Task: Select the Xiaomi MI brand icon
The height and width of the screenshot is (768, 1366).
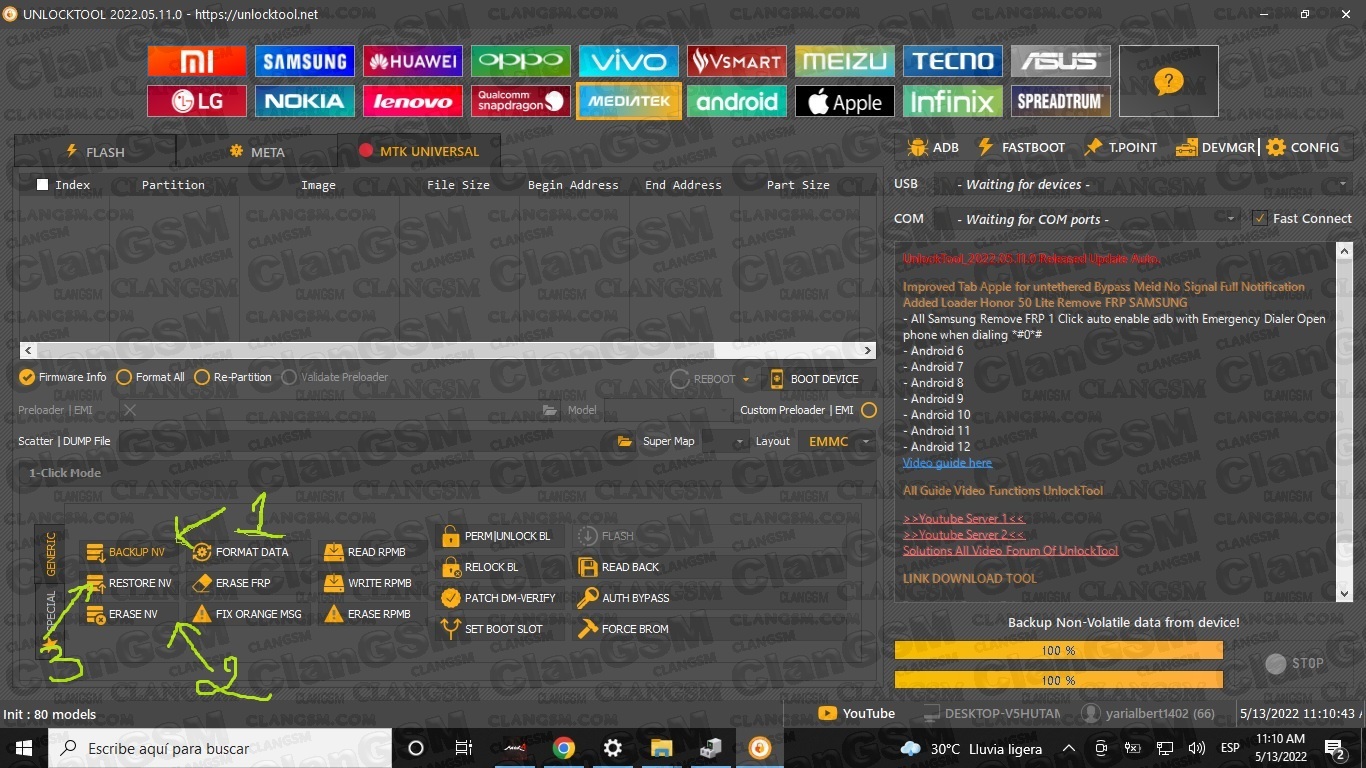Action: coord(197,61)
